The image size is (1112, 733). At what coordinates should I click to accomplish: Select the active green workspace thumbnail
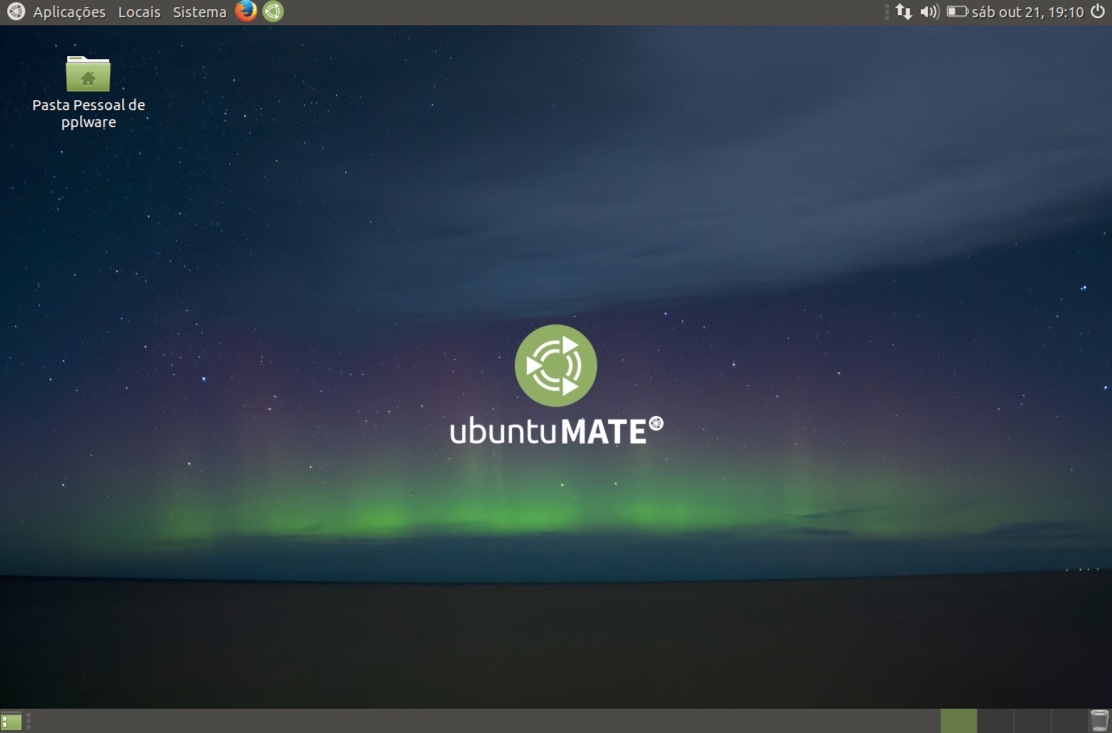[x=958, y=719]
